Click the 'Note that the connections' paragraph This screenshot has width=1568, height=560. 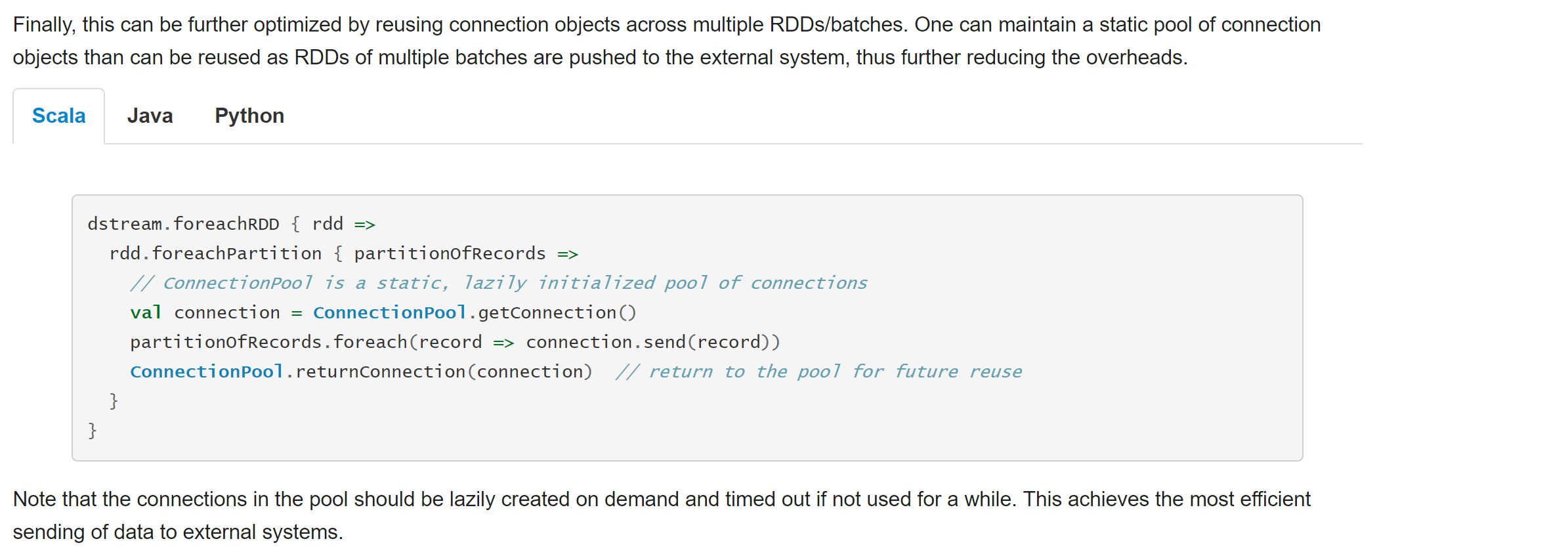662,515
